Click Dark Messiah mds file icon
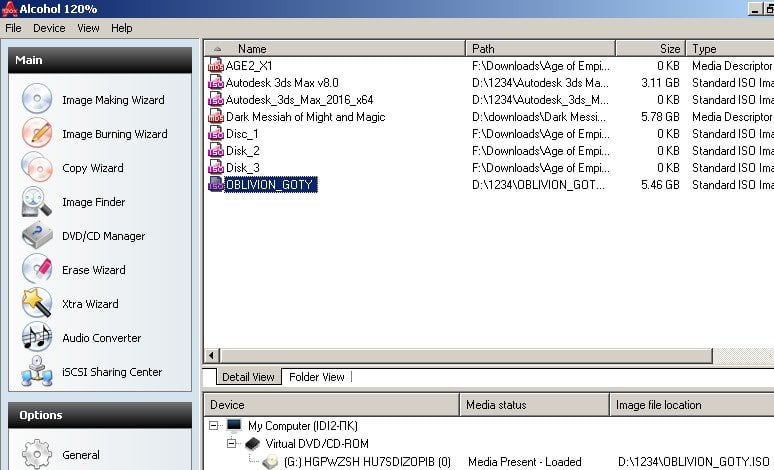The height and width of the screenshot is (470, 774). tap(216, 117)
